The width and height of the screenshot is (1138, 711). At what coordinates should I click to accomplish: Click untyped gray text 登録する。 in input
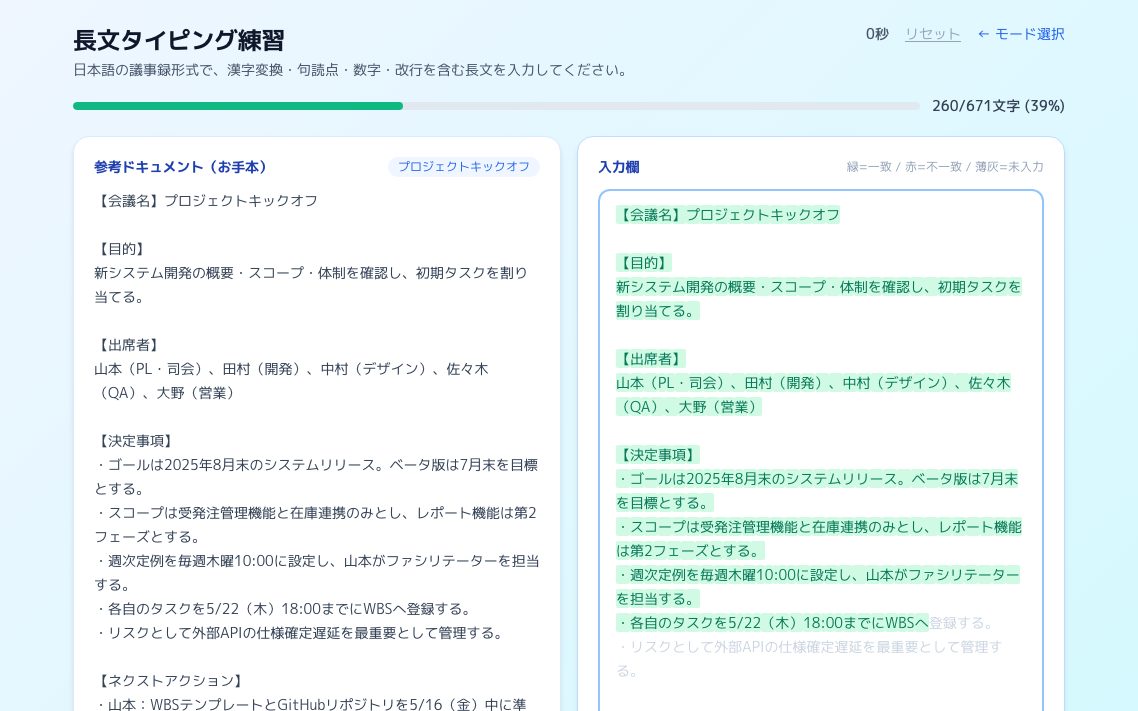point(962,622)
